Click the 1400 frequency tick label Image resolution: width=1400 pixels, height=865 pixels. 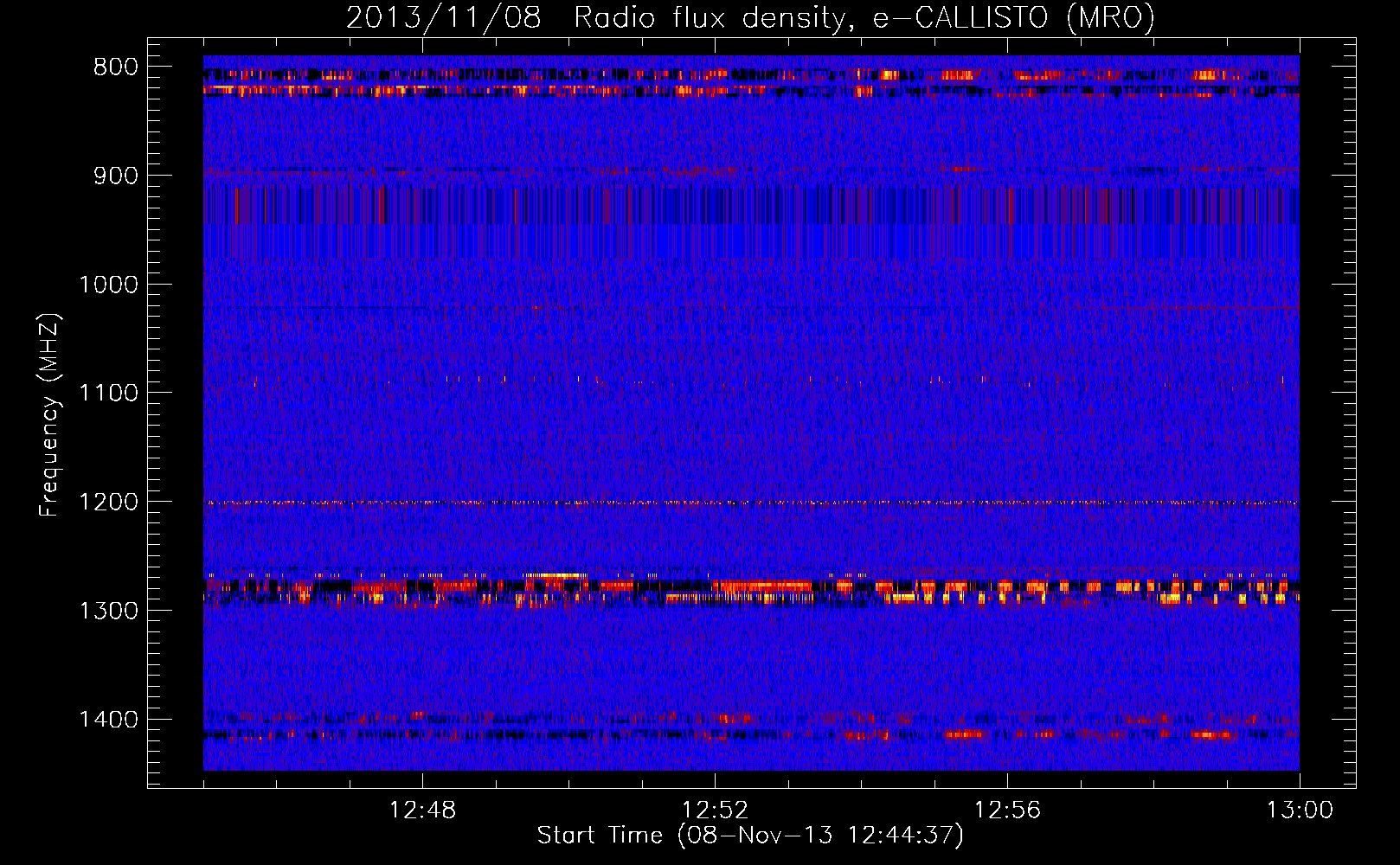tap(108, 720)
